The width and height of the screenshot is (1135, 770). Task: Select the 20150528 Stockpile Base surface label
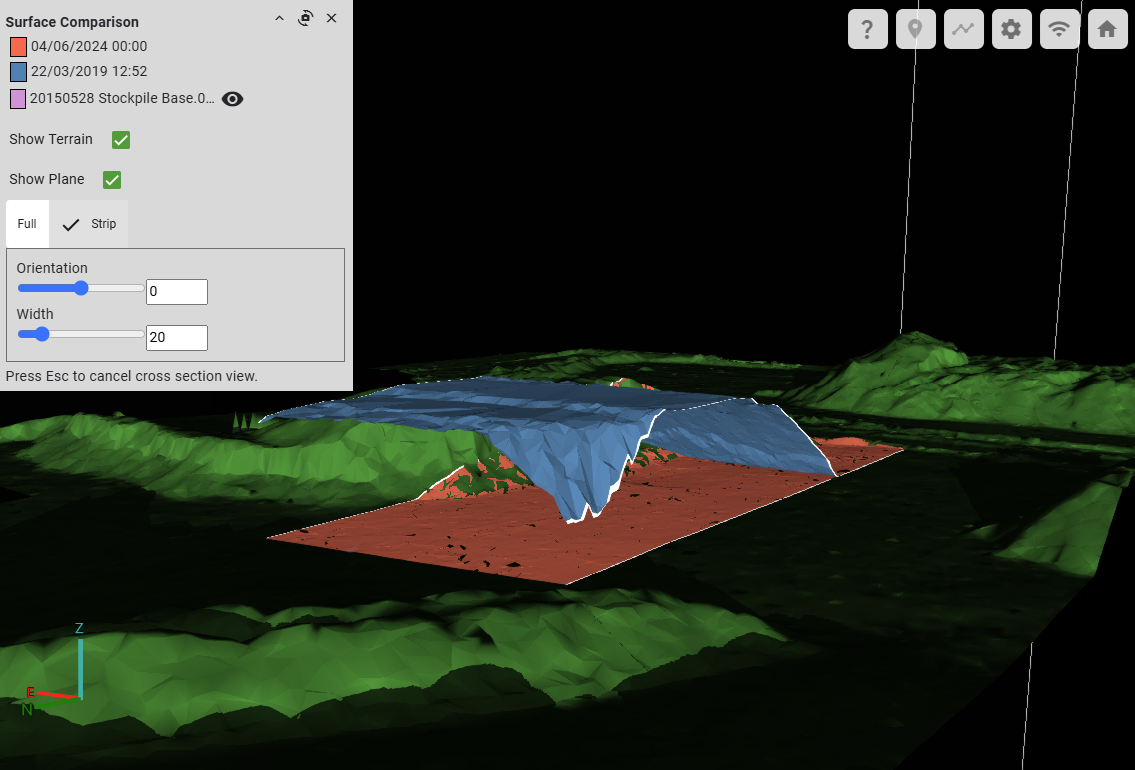(x=122, y=98)
